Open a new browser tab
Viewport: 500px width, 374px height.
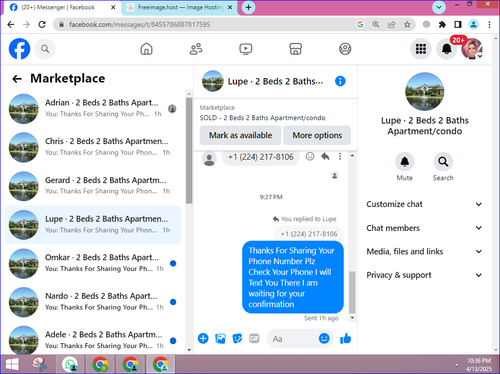point(248,7)
